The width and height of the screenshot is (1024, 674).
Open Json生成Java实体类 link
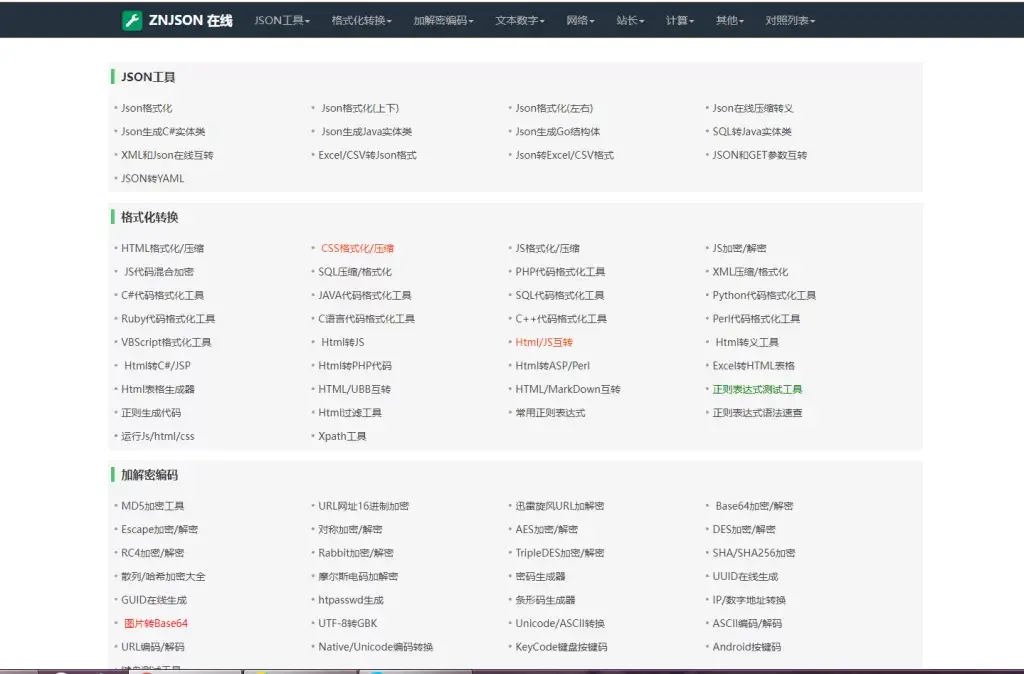click(x=366, y=132)
